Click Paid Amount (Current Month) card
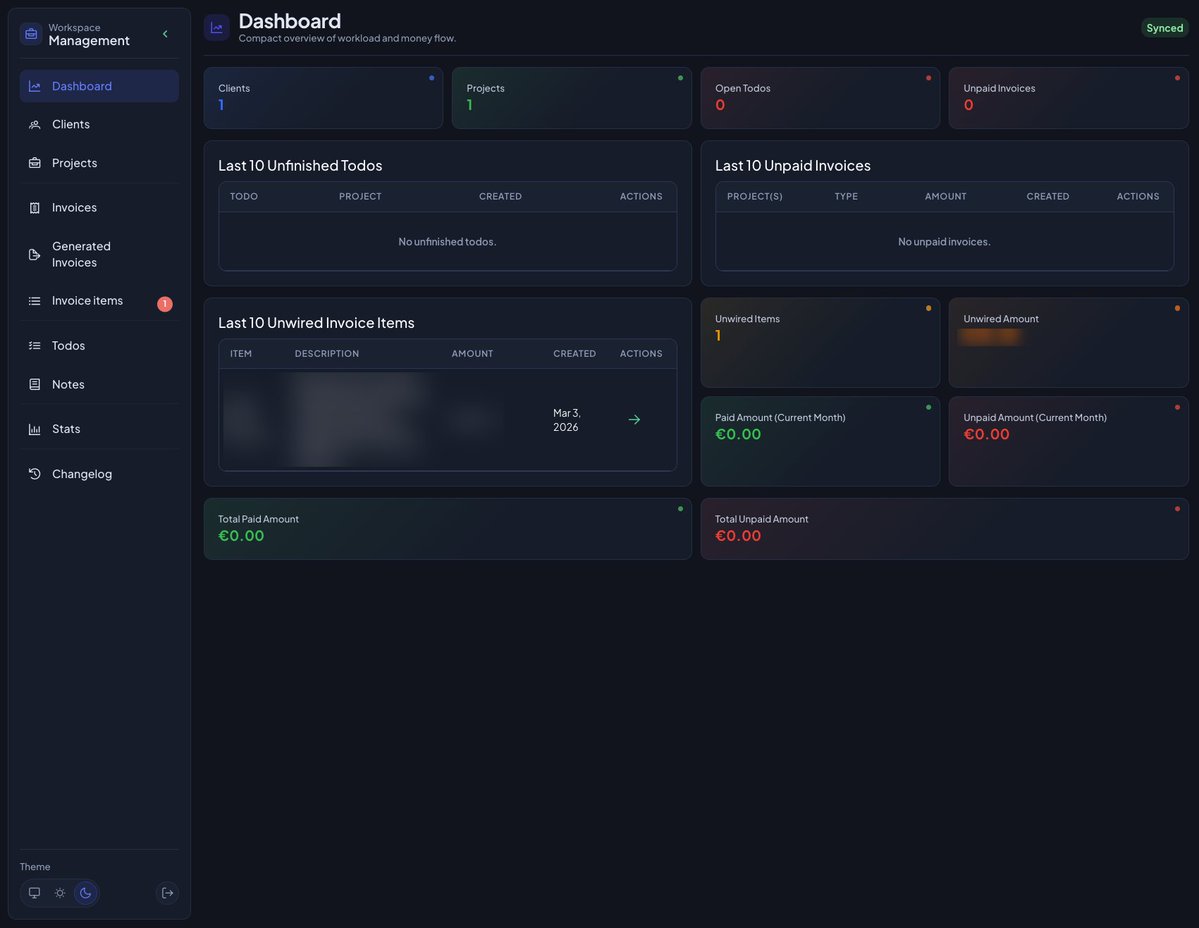This screenshot has width=1199, height=928. [x=820, y=441]
